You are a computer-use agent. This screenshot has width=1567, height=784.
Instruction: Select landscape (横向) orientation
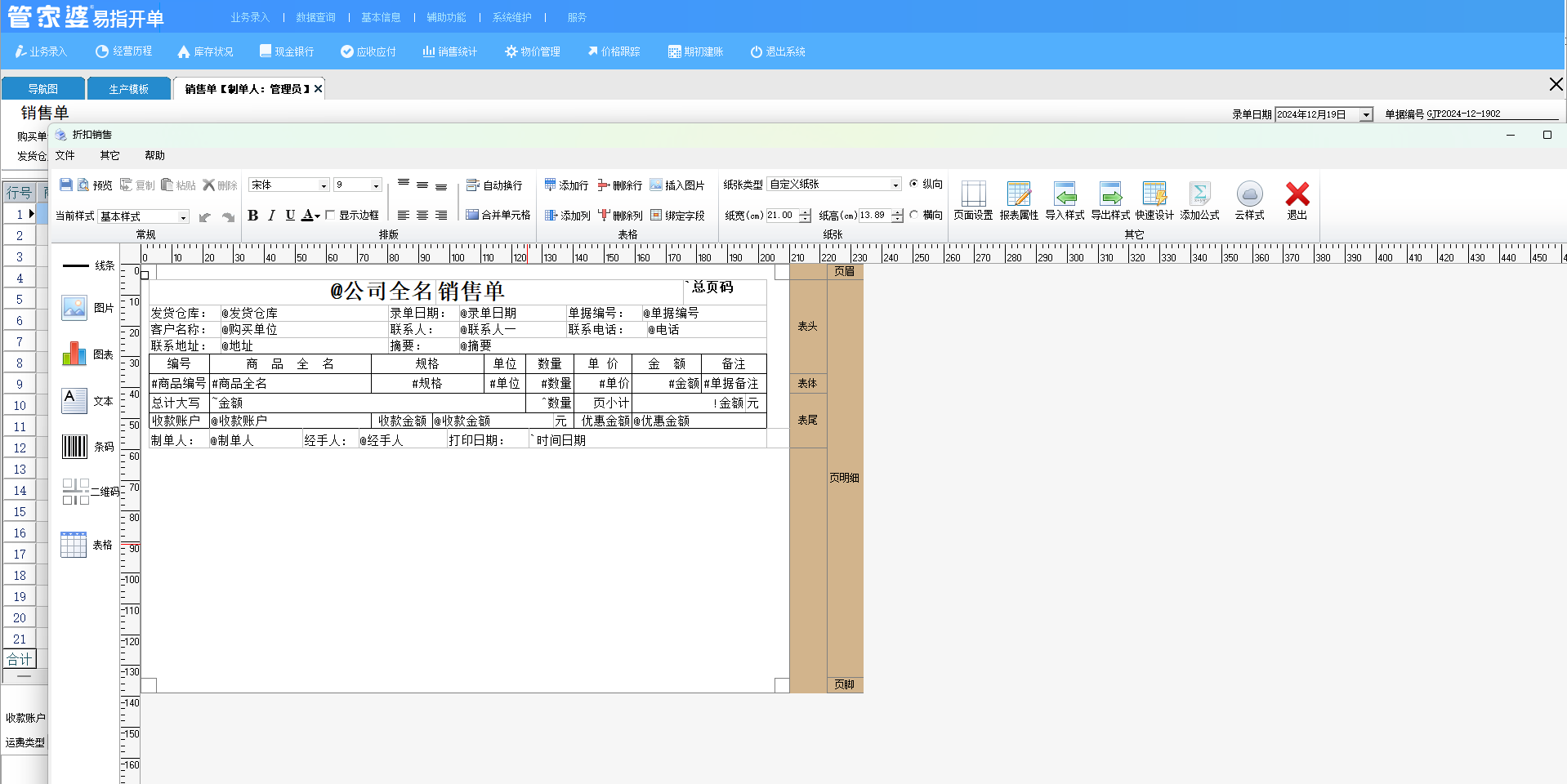(913, 215)
